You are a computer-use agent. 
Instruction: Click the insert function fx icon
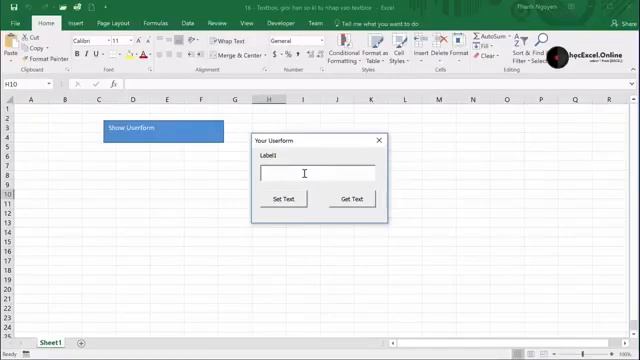[x=113, y=84]
